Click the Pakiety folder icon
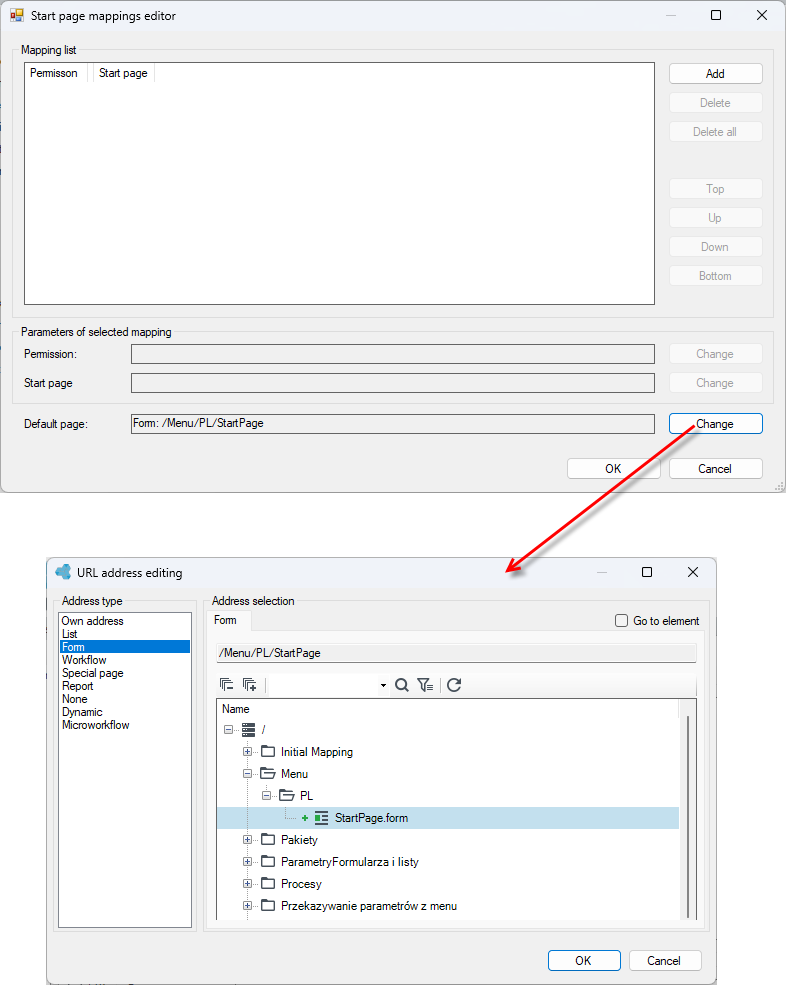 click(x=269, y=839)
